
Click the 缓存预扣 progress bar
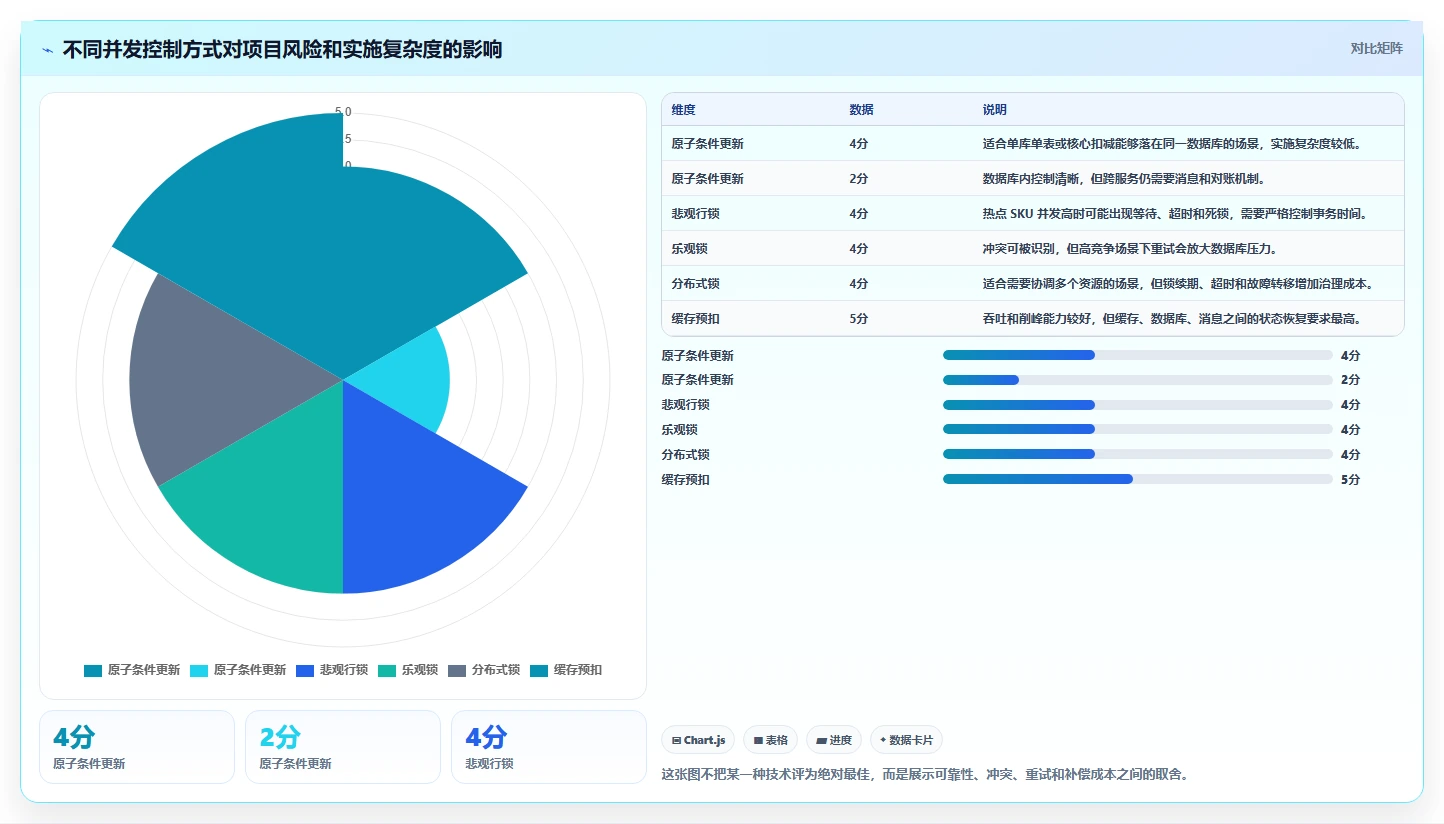coord(1138,479)
